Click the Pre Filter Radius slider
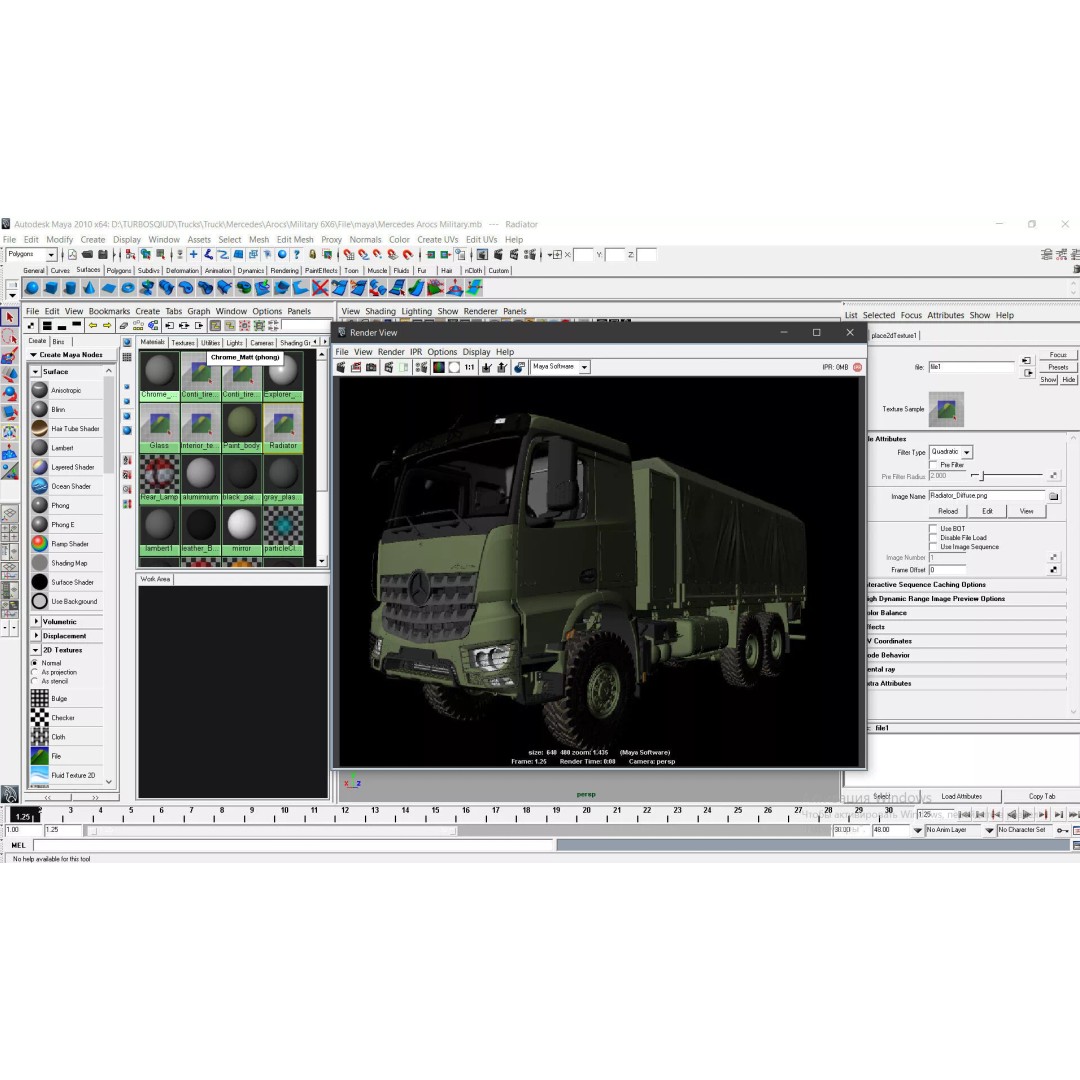This screenshot has width=1080, height=1080. (1006, 475)
